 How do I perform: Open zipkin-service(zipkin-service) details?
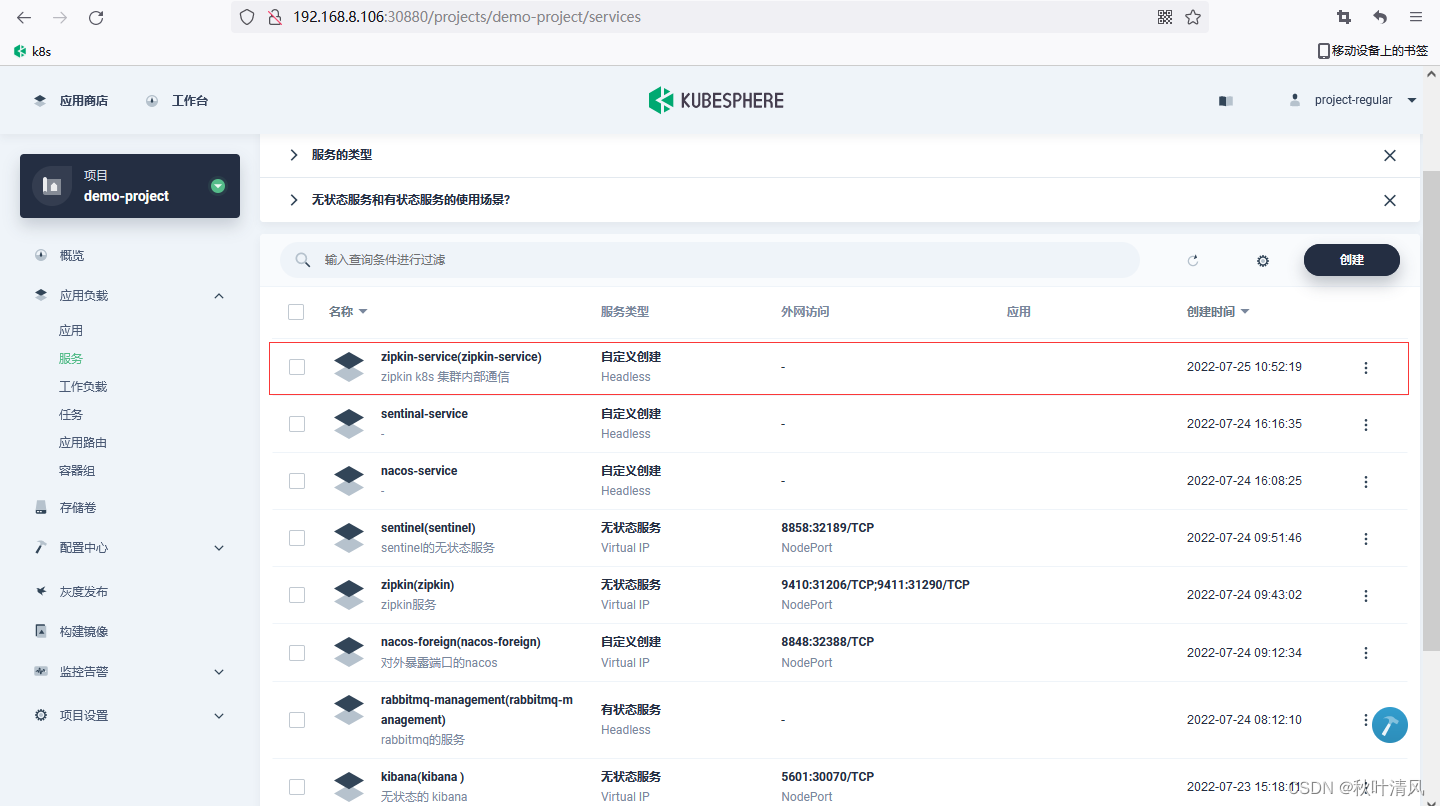point(461,357)
